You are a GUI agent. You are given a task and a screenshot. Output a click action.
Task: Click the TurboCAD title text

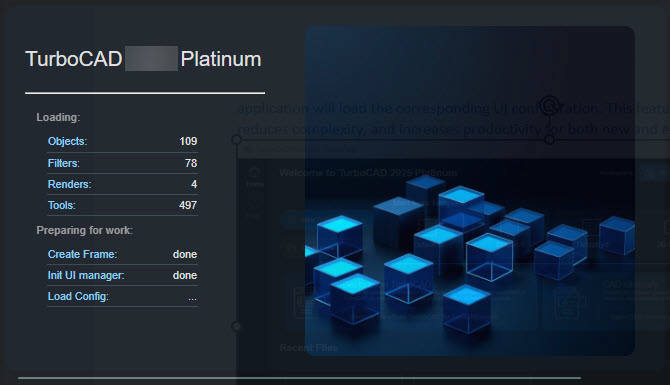pos(74,59)
